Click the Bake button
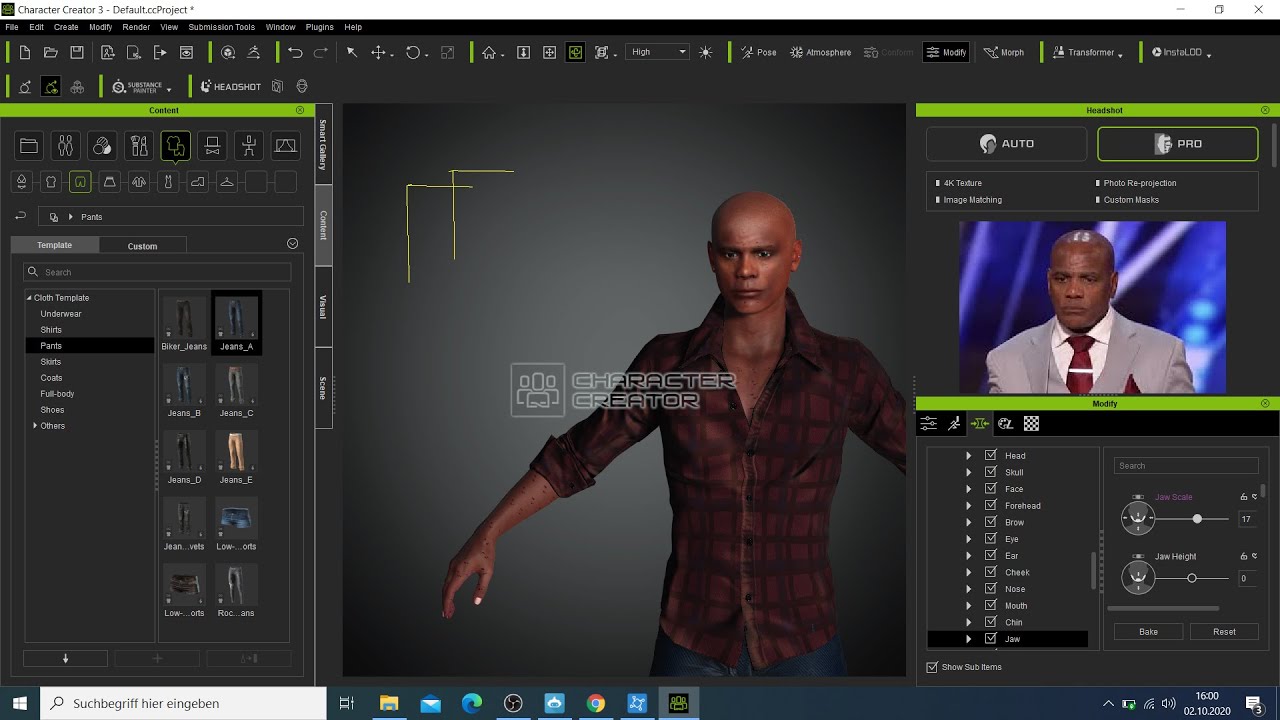1280x720 pixels. 1148,632
